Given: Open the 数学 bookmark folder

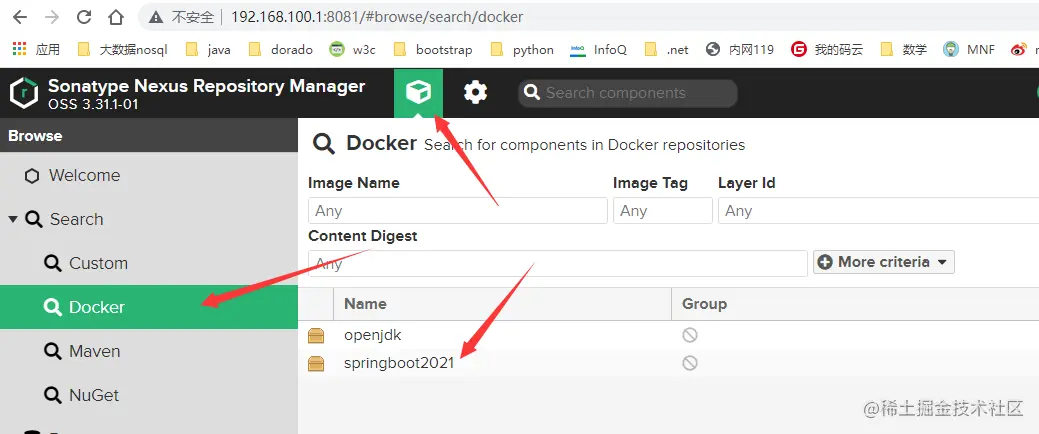Looking at the screenshot, I should [x=904, y=49].
